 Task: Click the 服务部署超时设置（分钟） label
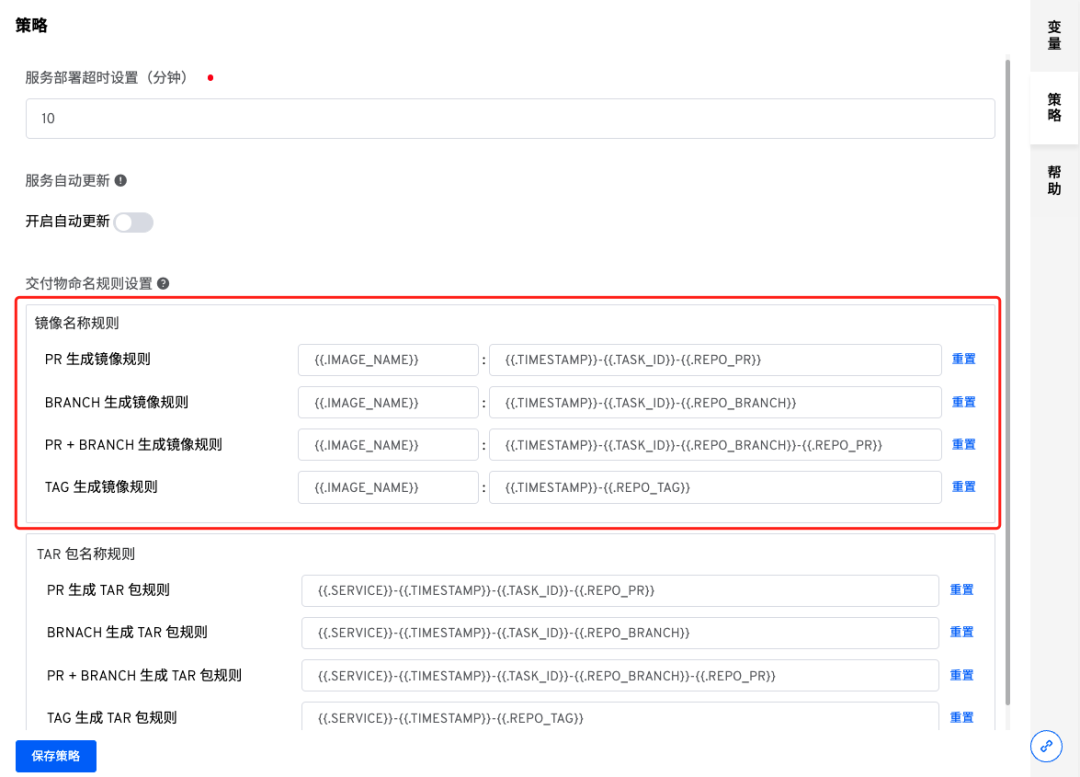[x=106, y=77]
